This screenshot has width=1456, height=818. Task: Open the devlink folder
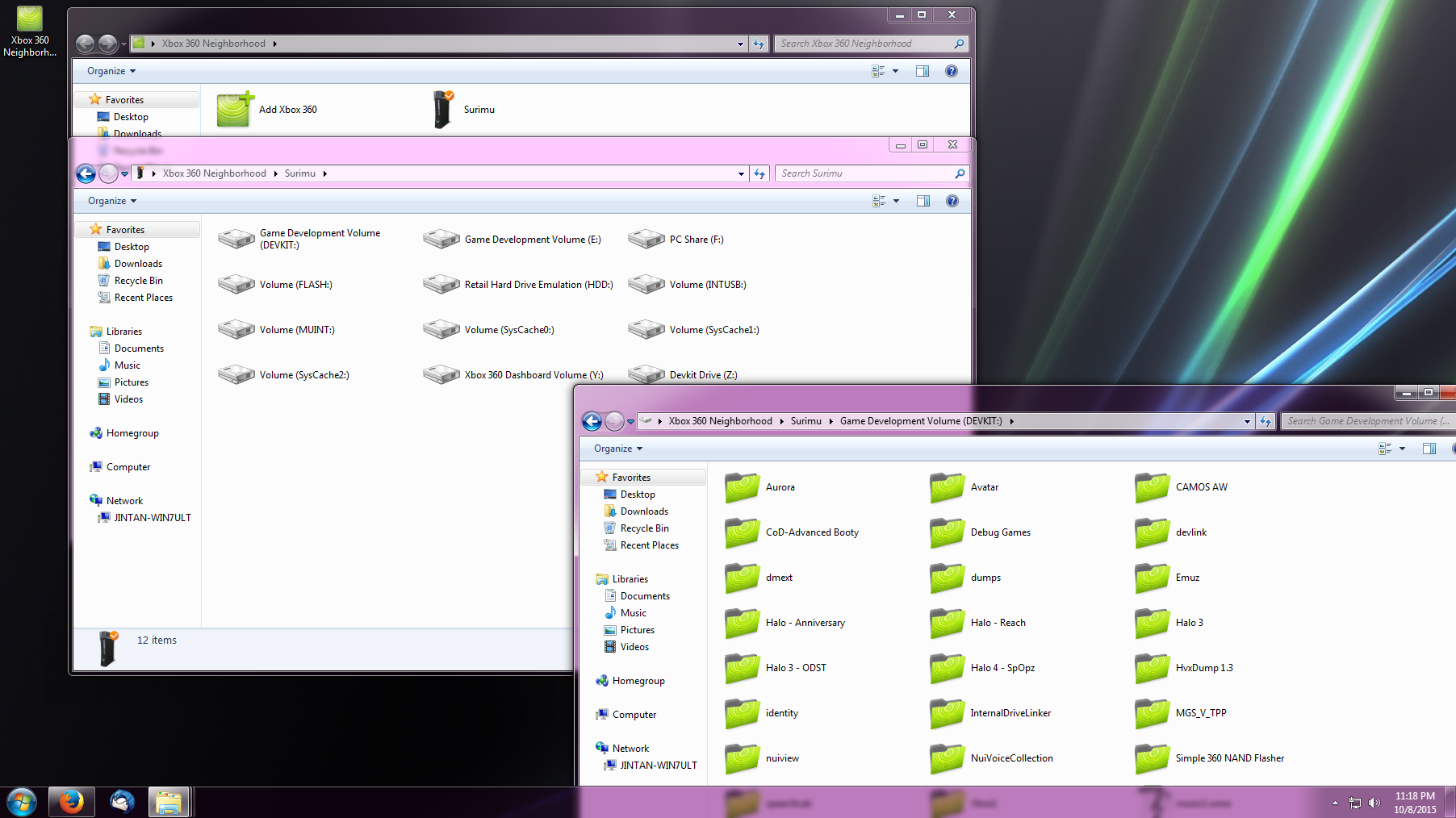pos(1171,532)
